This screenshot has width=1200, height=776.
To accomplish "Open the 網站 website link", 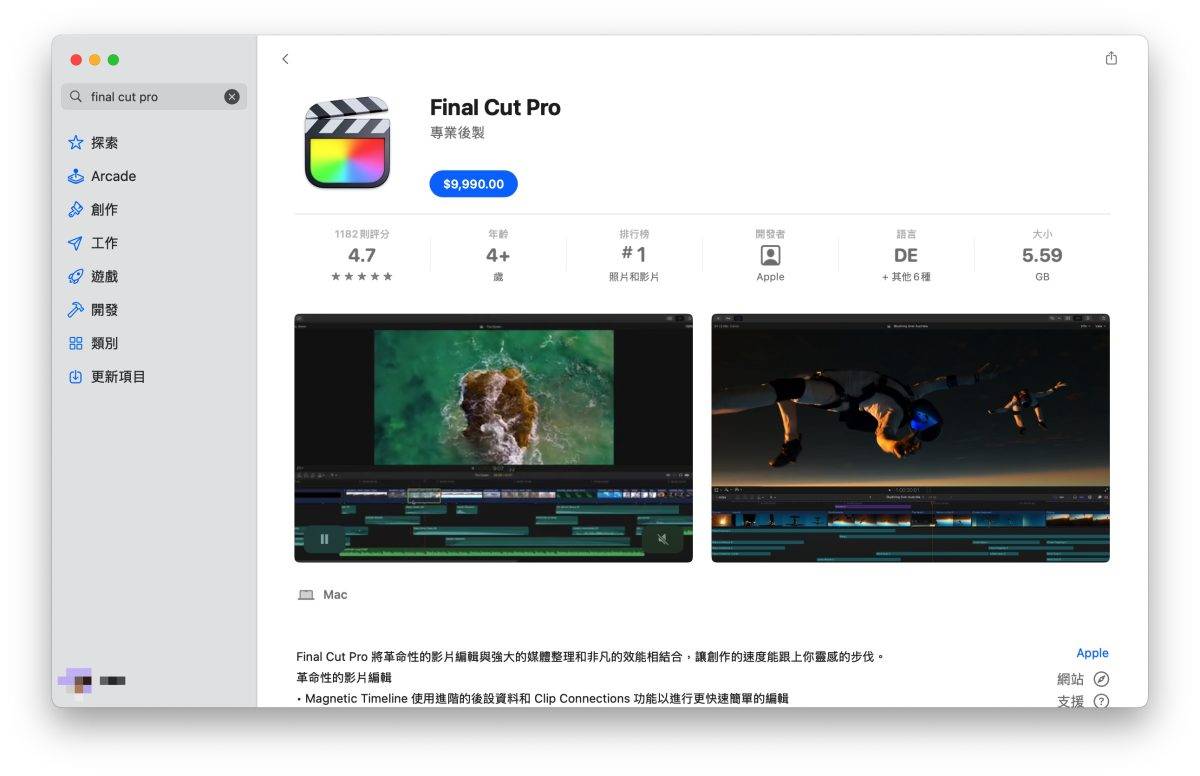I will 1070,679.
